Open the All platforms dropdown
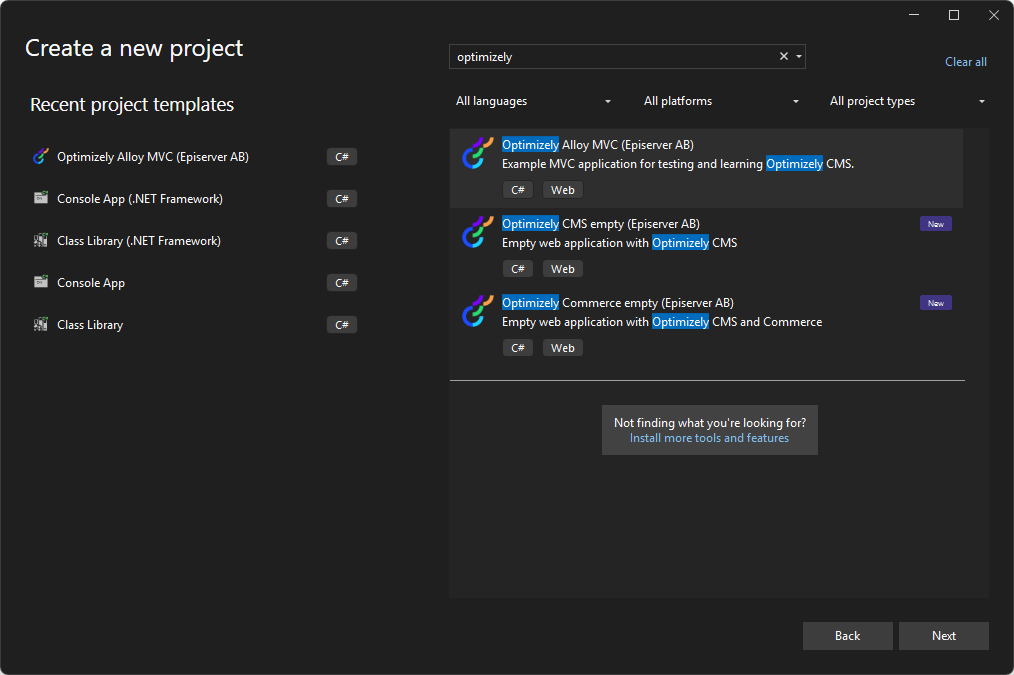Screen dimensions: 1014x675 click(721, 101)
